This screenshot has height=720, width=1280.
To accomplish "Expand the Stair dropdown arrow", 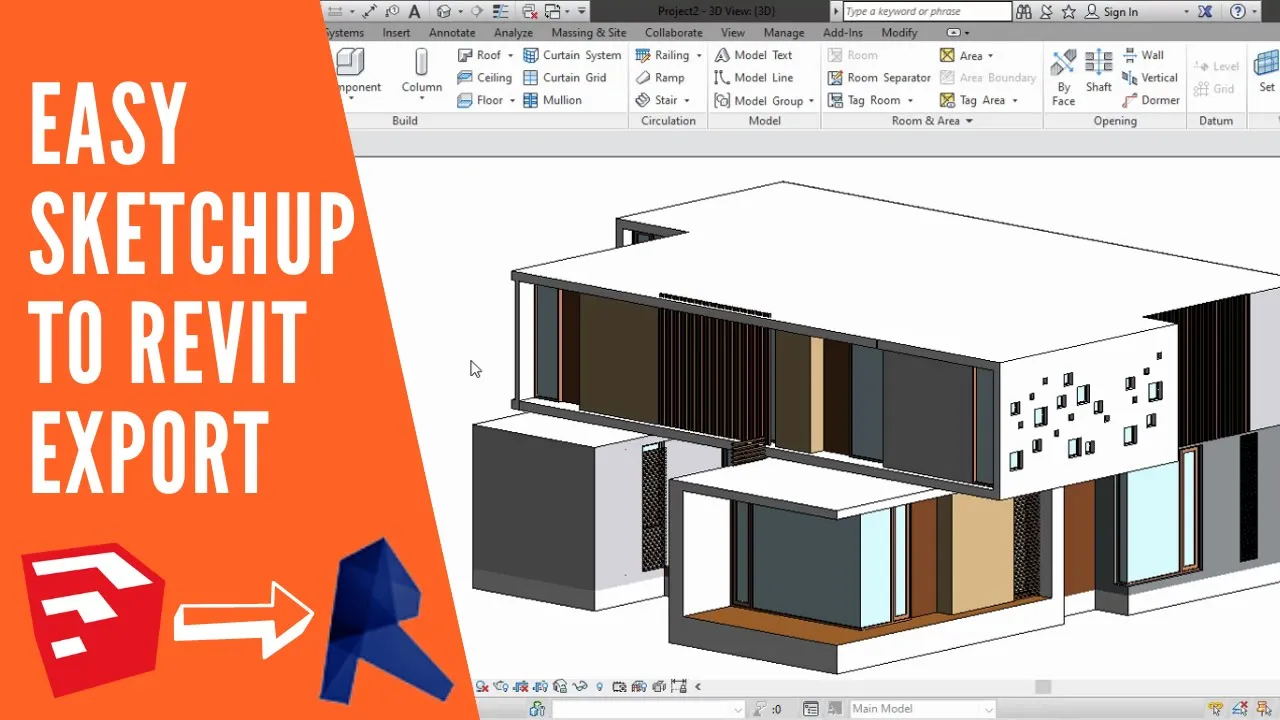I will (x=687, y=101).
